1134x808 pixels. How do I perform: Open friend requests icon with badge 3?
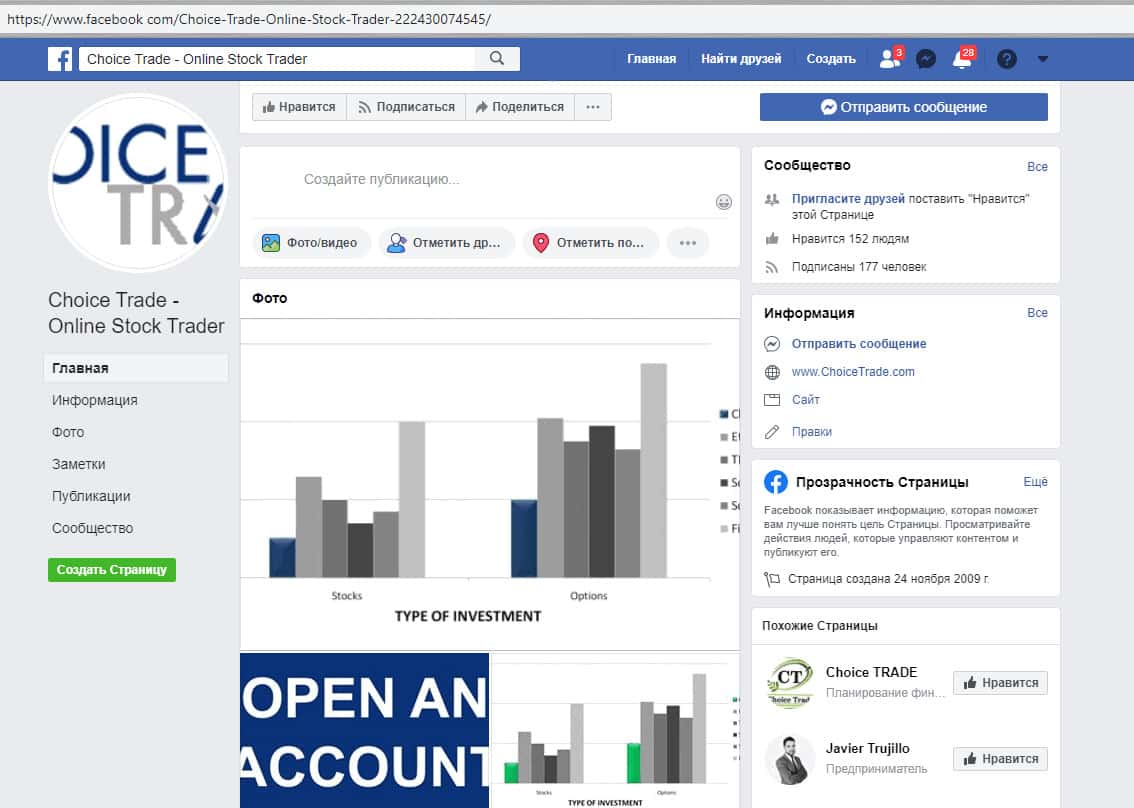(x=890, y=58)
